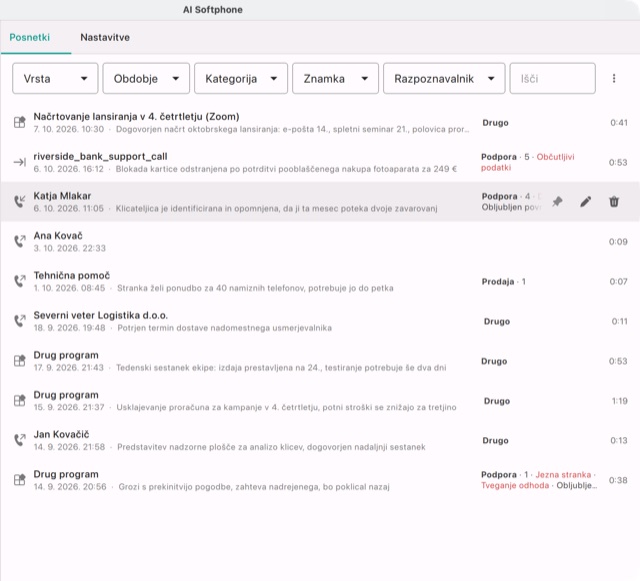Screen dimensions: 640x581
Task: Click the outgoing call icon of Ana Kovač
Action: pyautogui.click(x=20, y=241)
